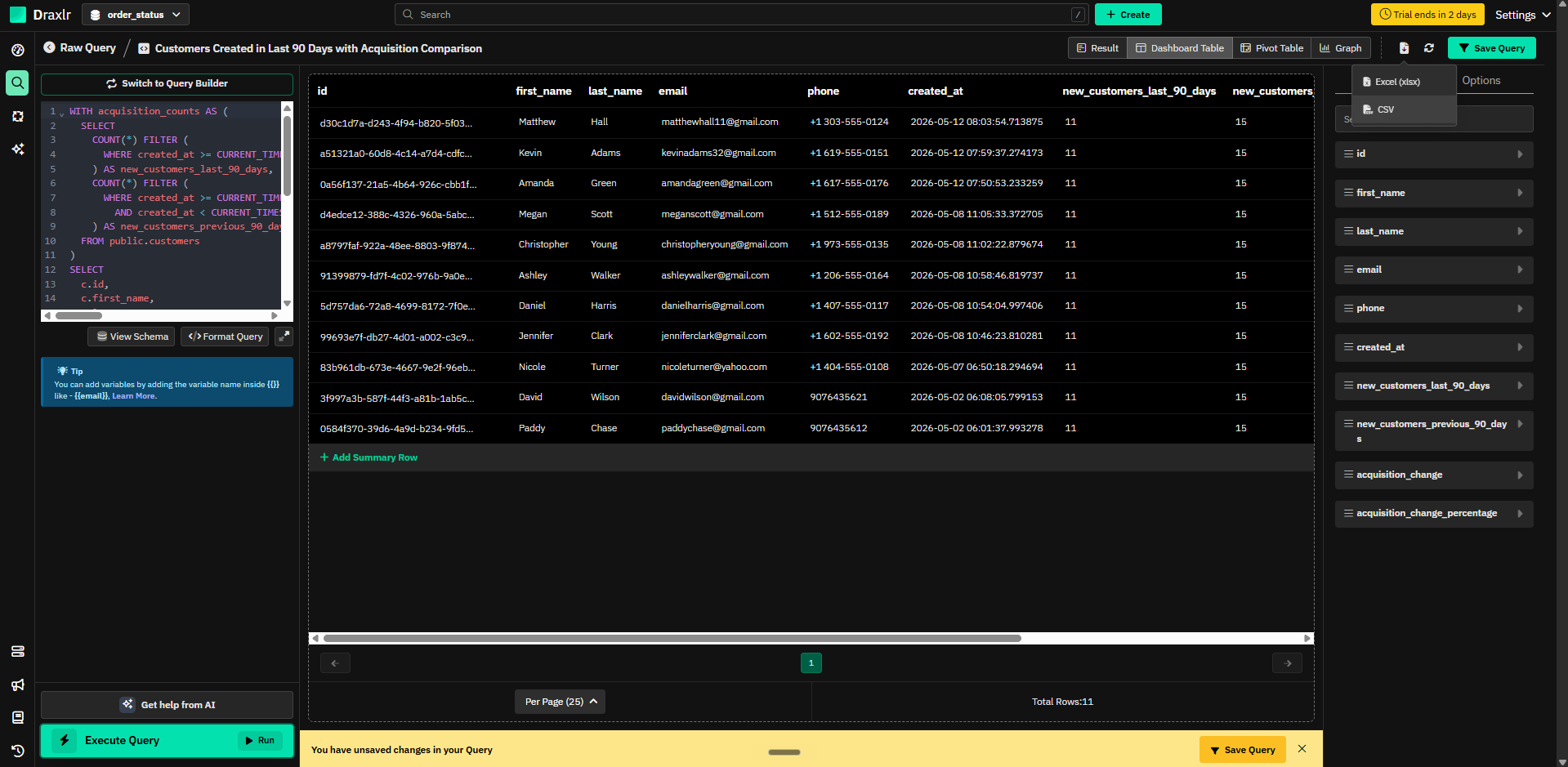Dismiss the unsaved changes banner
Viewport: 1568px width, 767px height.
pos(1302,749)
